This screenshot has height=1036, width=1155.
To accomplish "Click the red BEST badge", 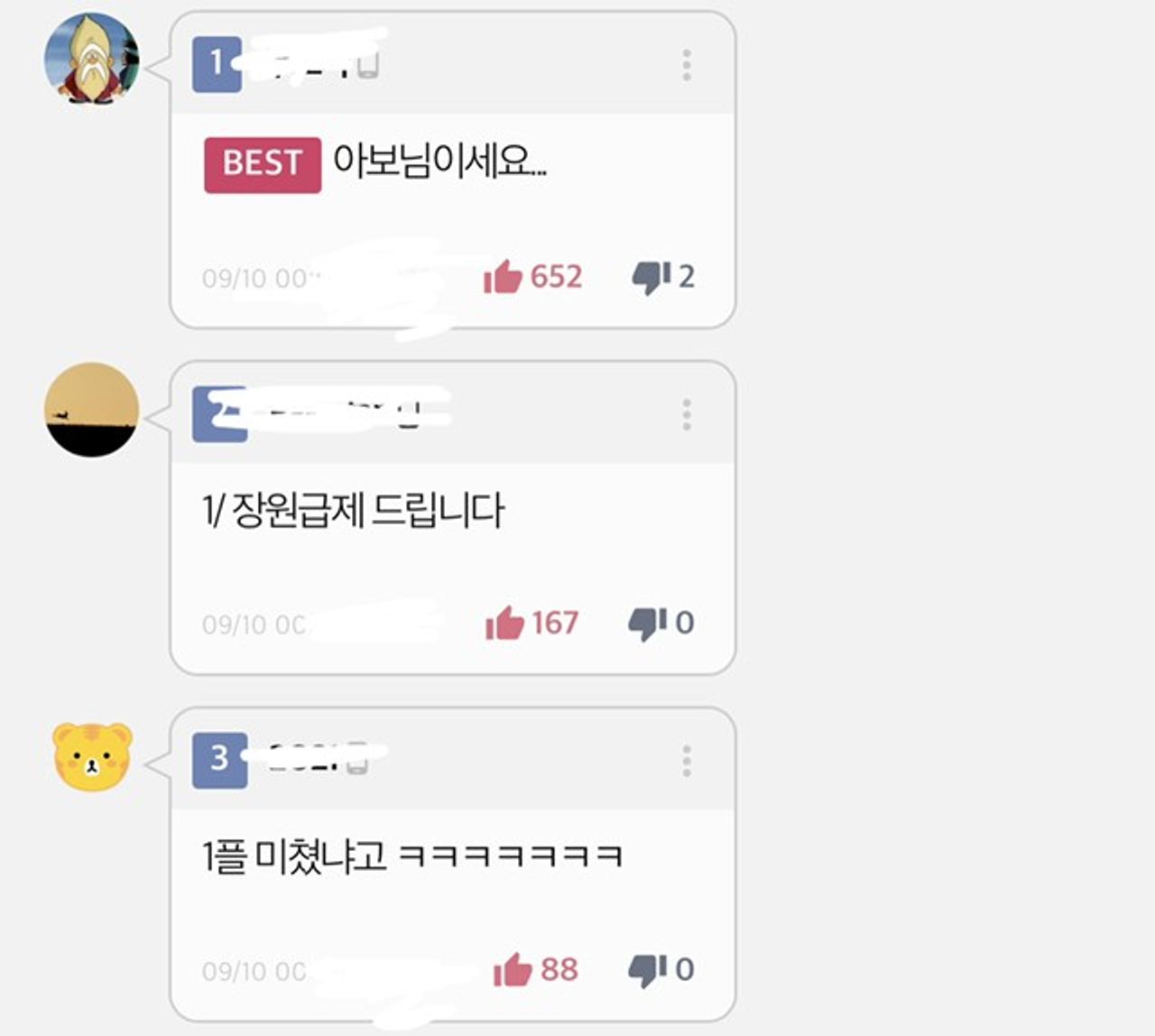I will [x=263, y=165].
